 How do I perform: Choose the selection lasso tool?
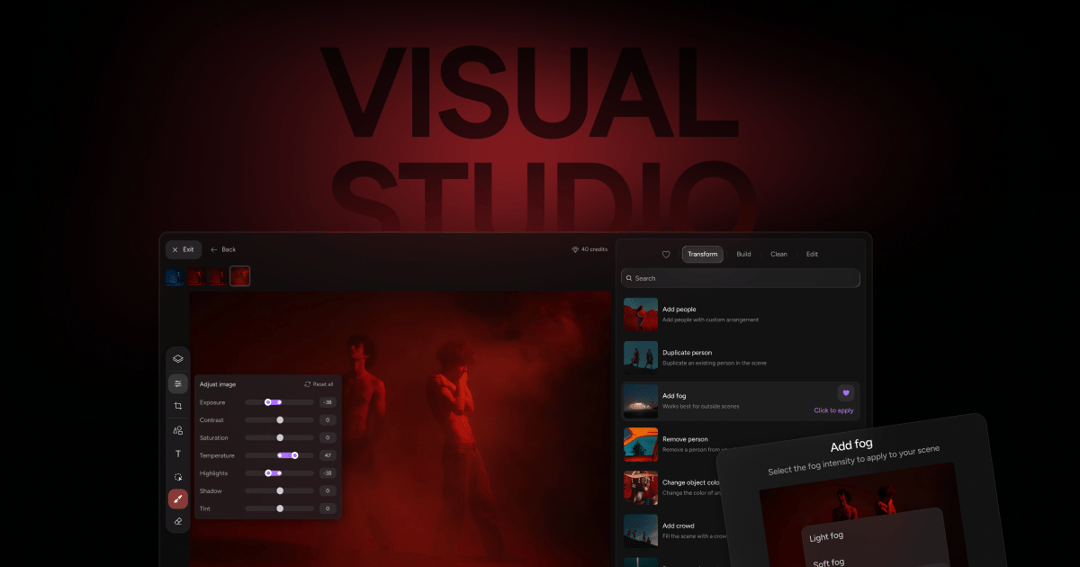(x=178, y=477)
